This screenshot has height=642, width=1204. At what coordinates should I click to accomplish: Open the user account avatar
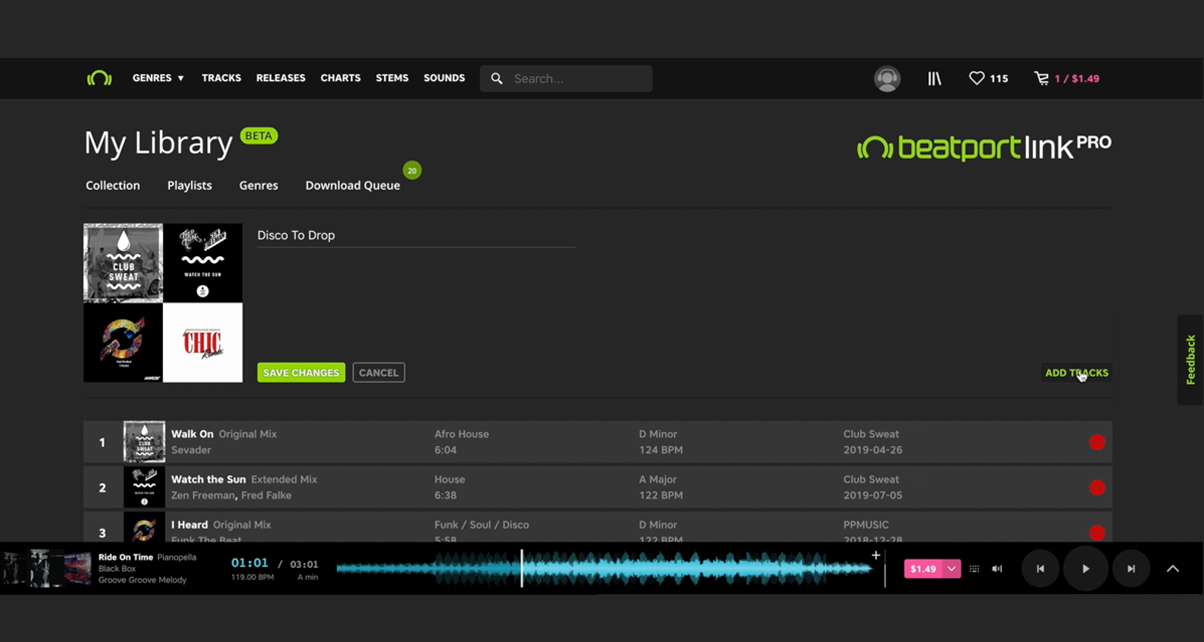point(887,78)
